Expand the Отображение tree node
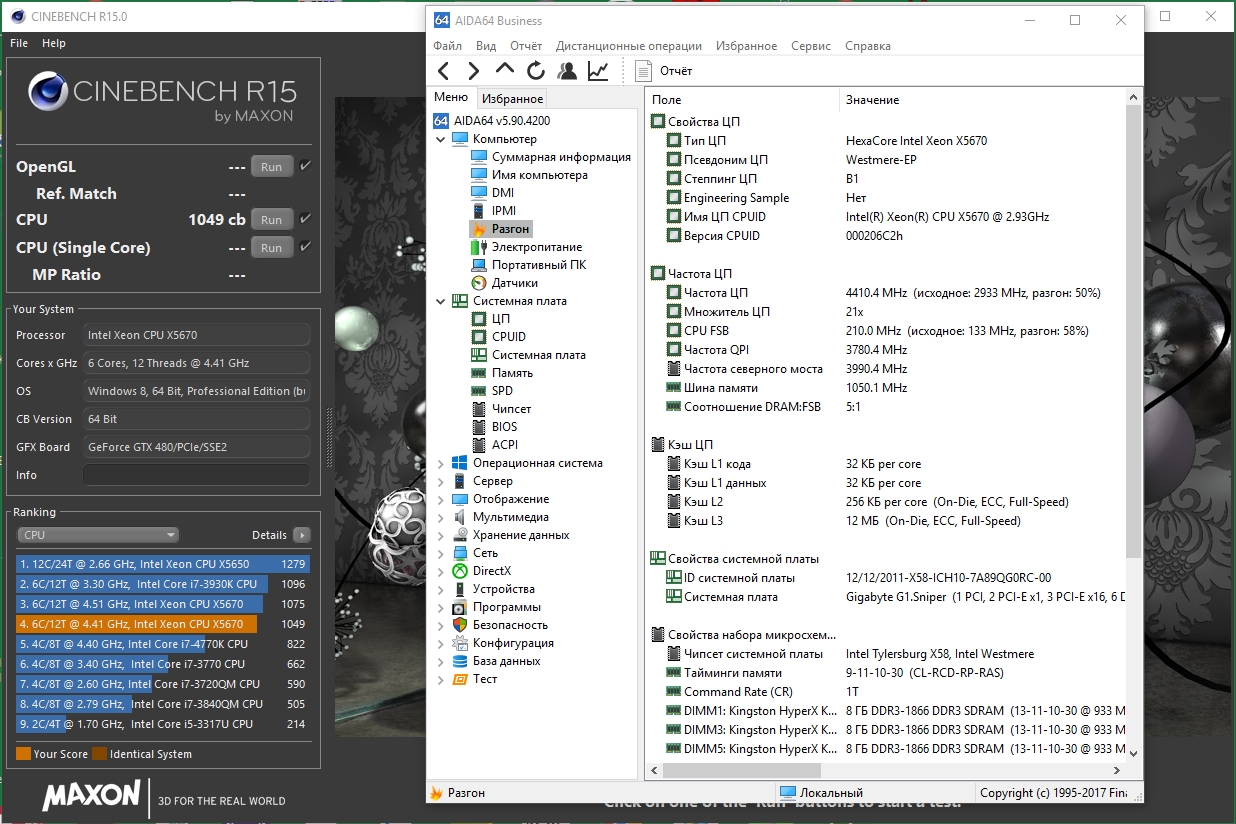Viewport: 1236px width, 824px height. pos(441,499)
